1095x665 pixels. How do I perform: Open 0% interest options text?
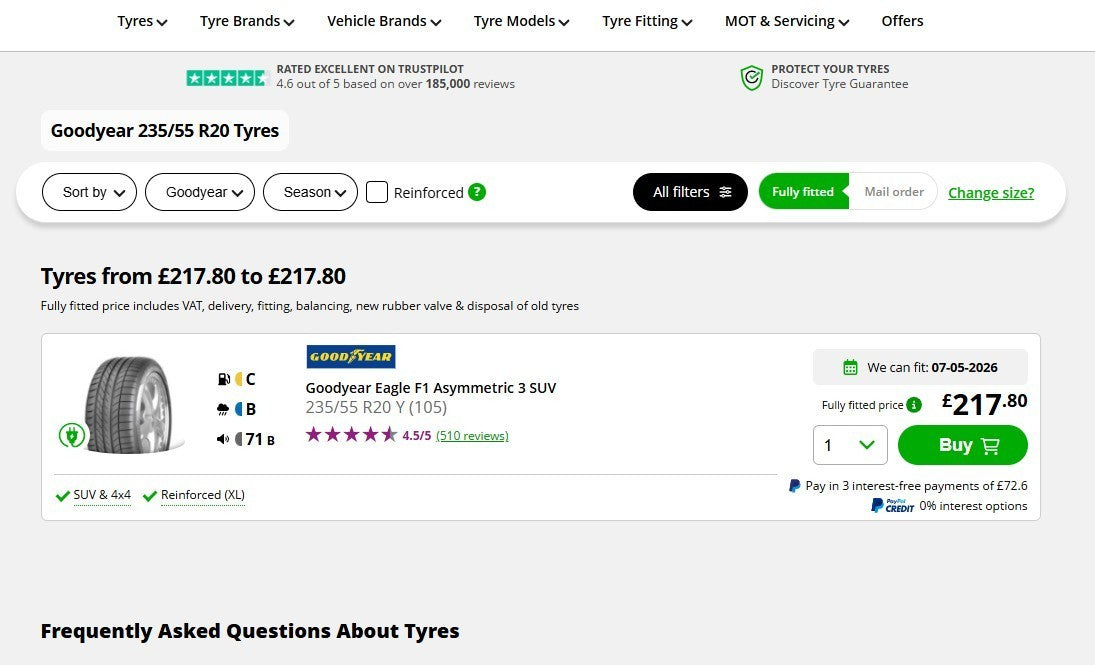pos(973,506)
